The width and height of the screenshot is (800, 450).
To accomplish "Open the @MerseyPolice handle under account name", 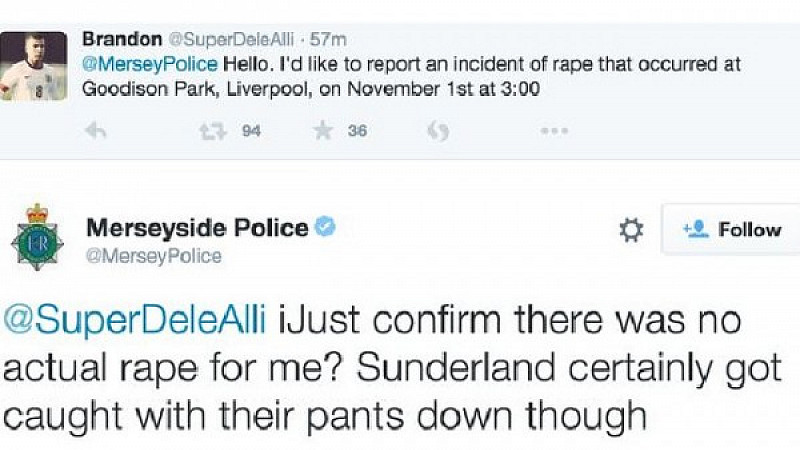I will pos(154,256).
